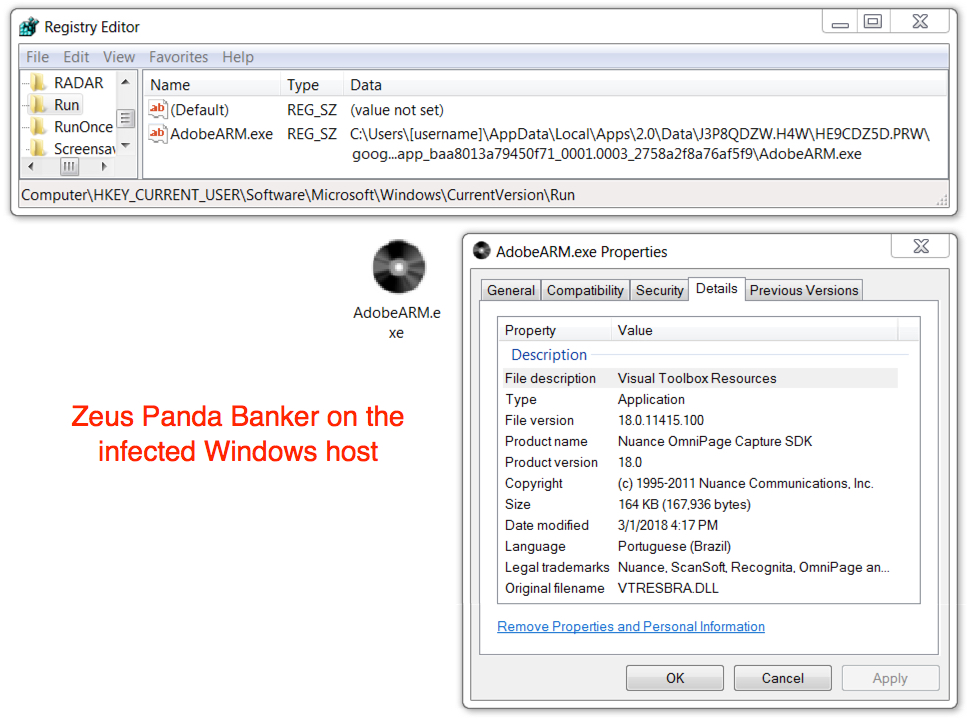Click the OK button

pos(675,678)
